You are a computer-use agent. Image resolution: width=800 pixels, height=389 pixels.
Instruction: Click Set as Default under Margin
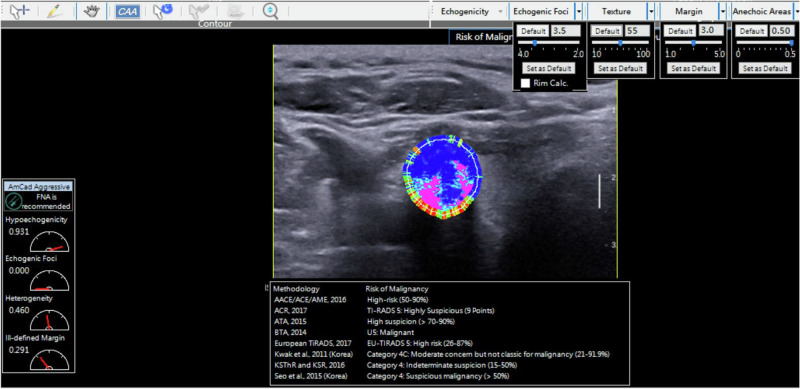point(694,68)
